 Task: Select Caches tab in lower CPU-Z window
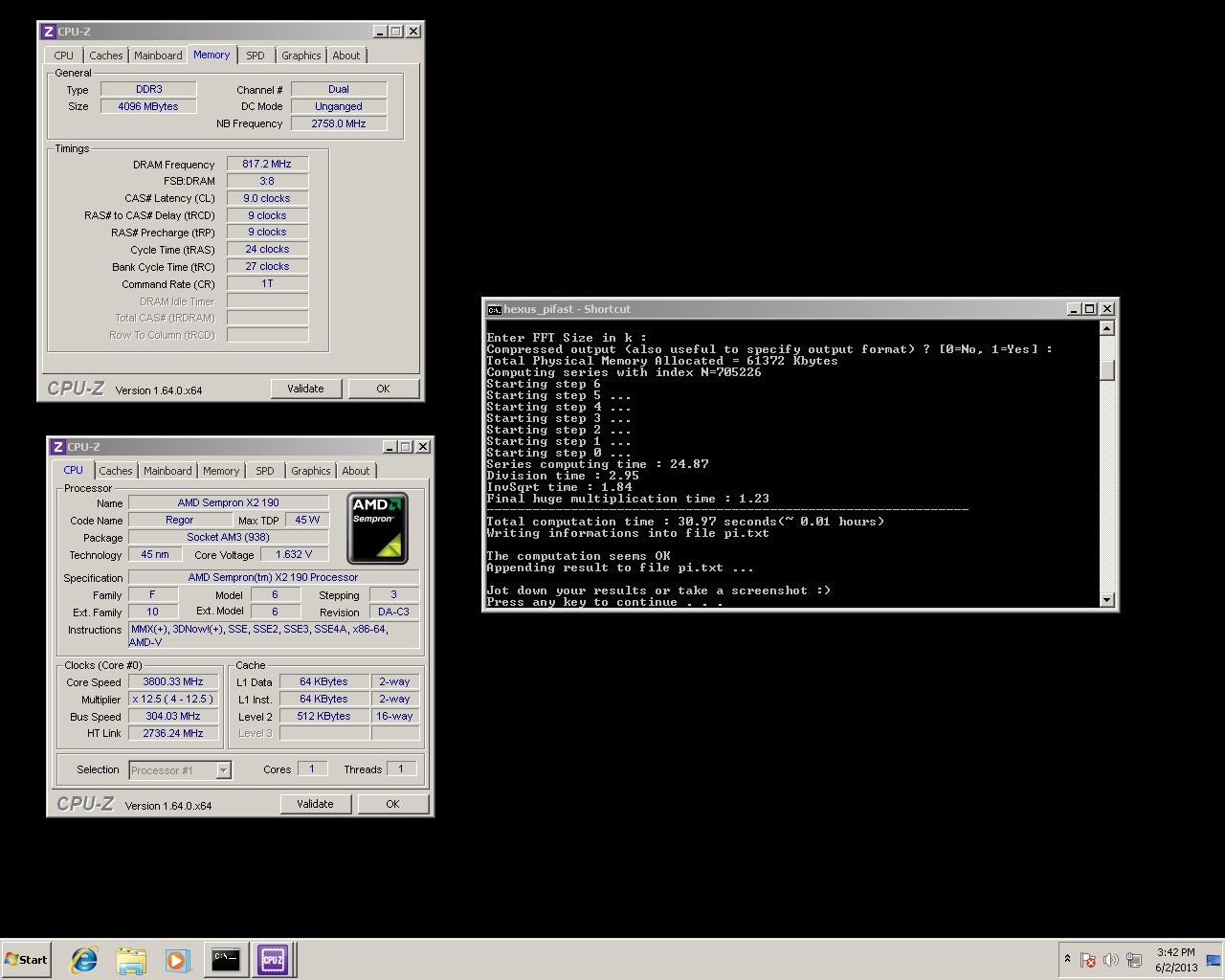[116, 471]
